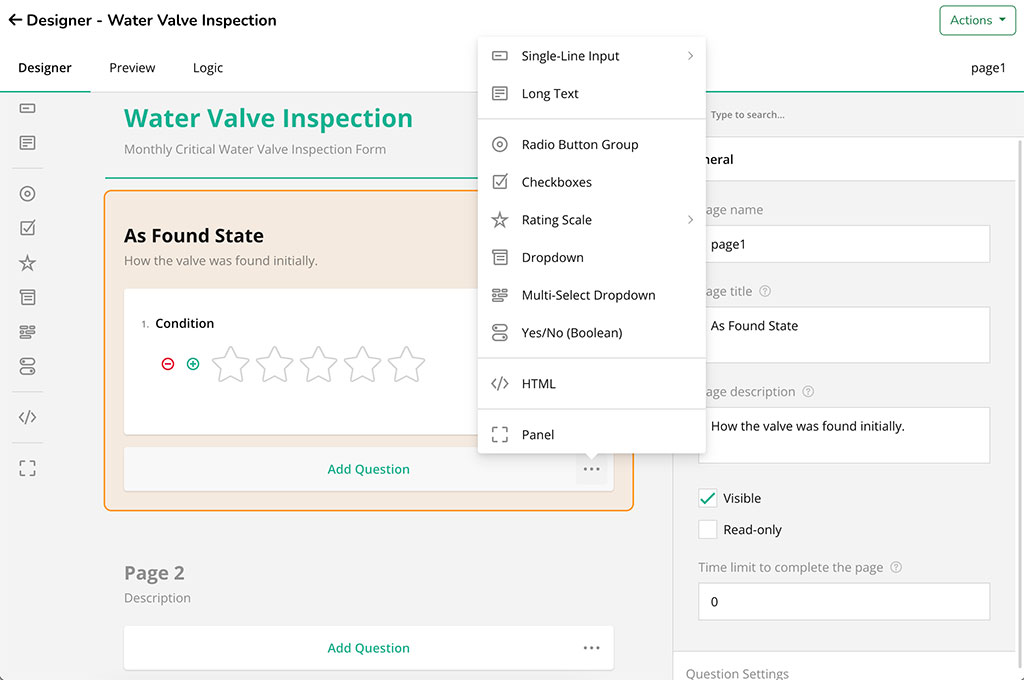The width and height of the screenshot is (1024, 680).
Task: Click the green plus icon beside rating stars
Action: (193, 364)
